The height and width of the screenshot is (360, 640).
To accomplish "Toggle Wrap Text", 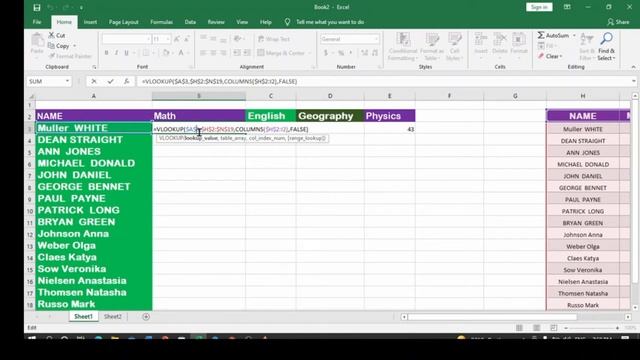I will [x=274, y=39].
